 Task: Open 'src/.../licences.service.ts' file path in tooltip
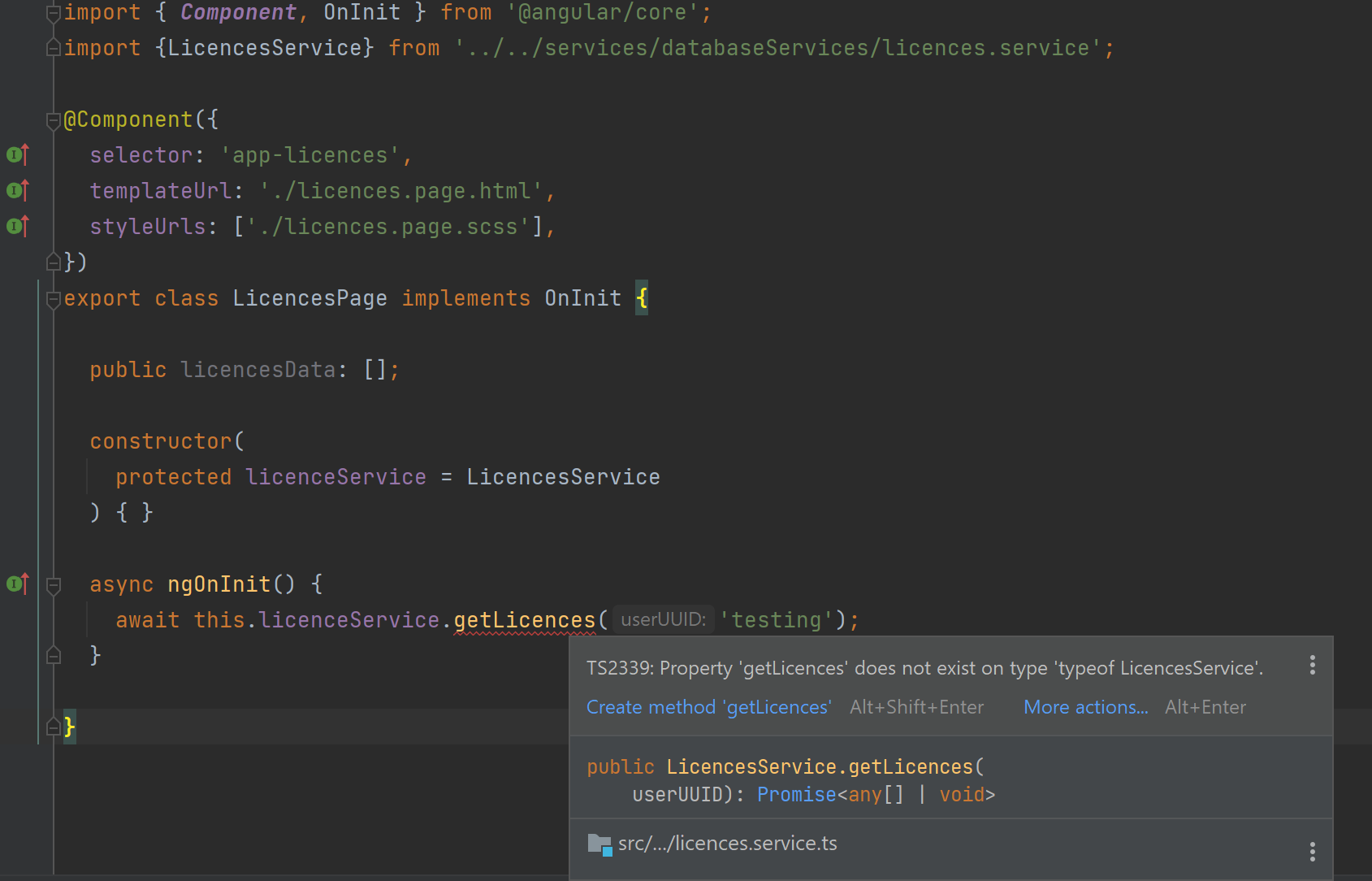[728, 844]
